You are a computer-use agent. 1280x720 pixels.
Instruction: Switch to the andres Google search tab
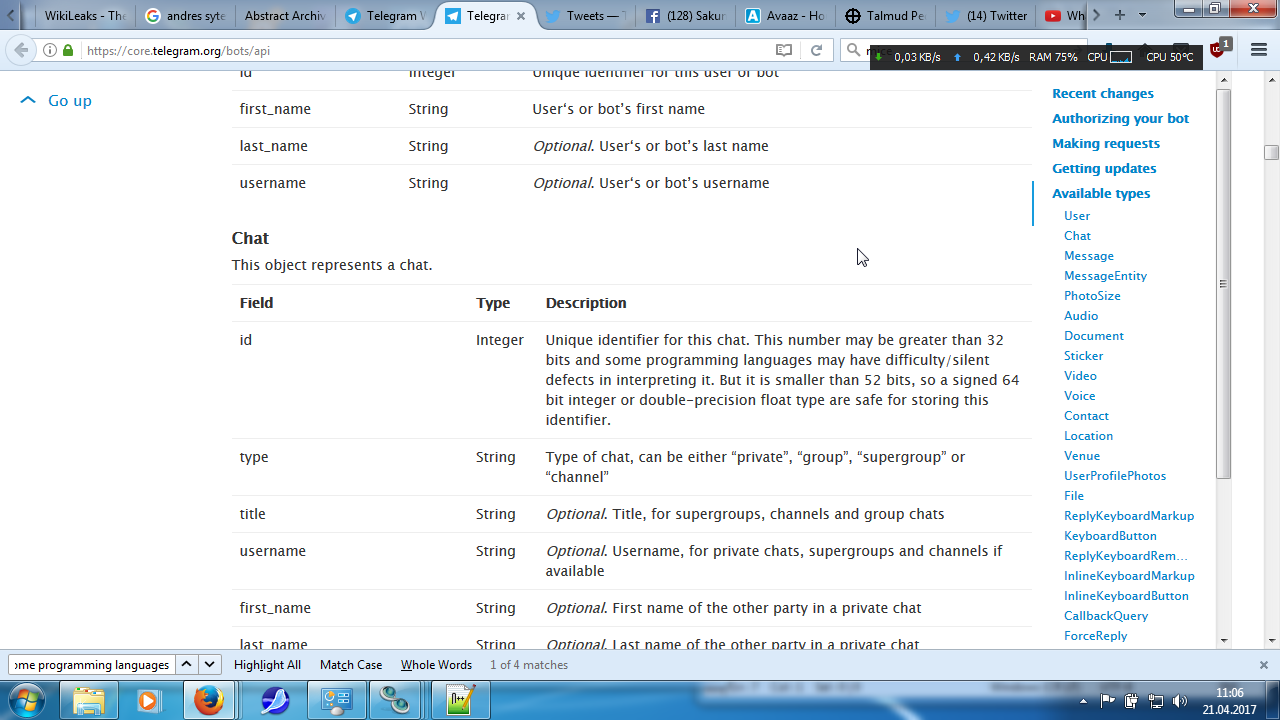(185, 16)
